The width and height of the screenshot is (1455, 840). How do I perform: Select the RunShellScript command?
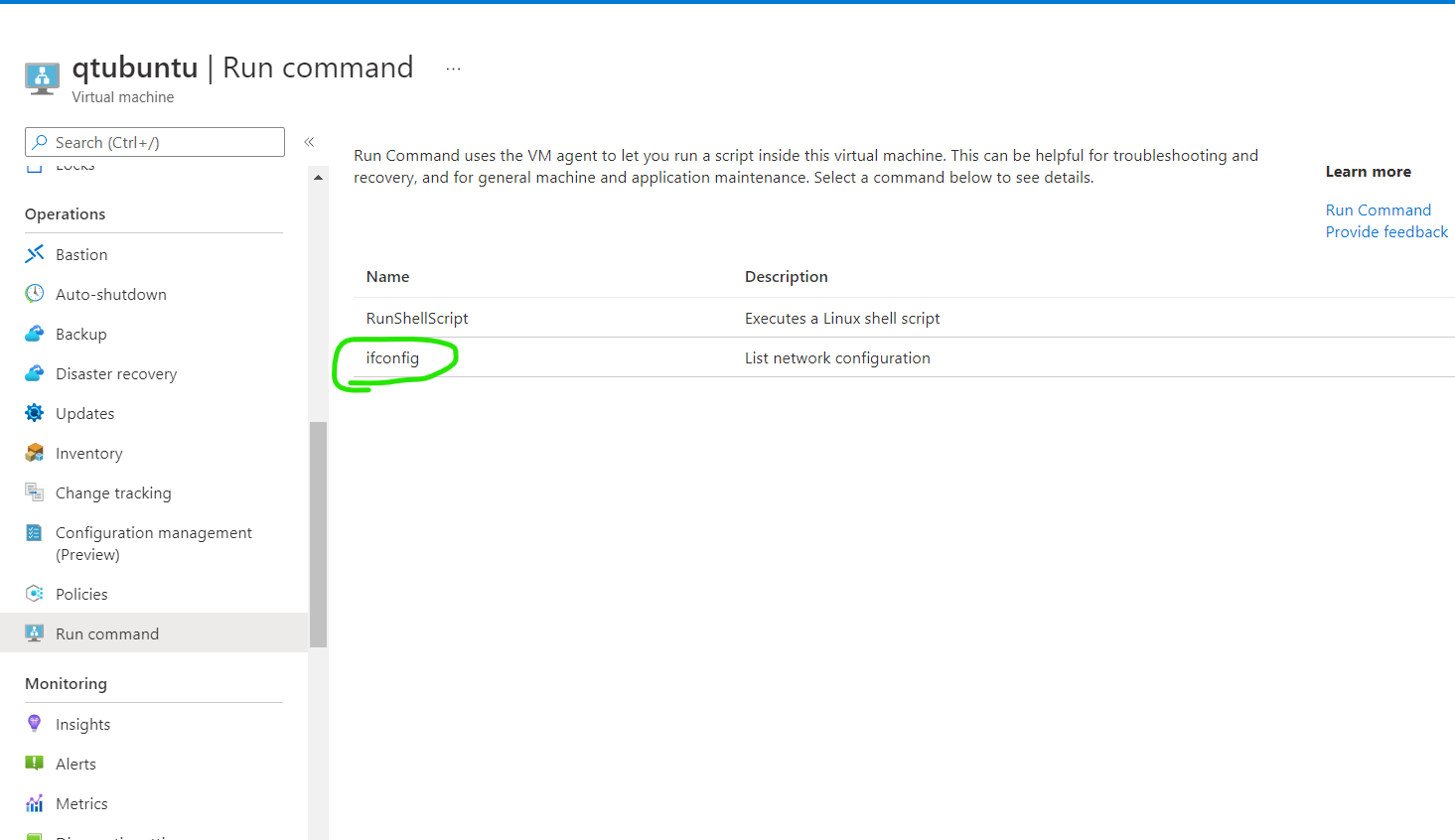417,318
